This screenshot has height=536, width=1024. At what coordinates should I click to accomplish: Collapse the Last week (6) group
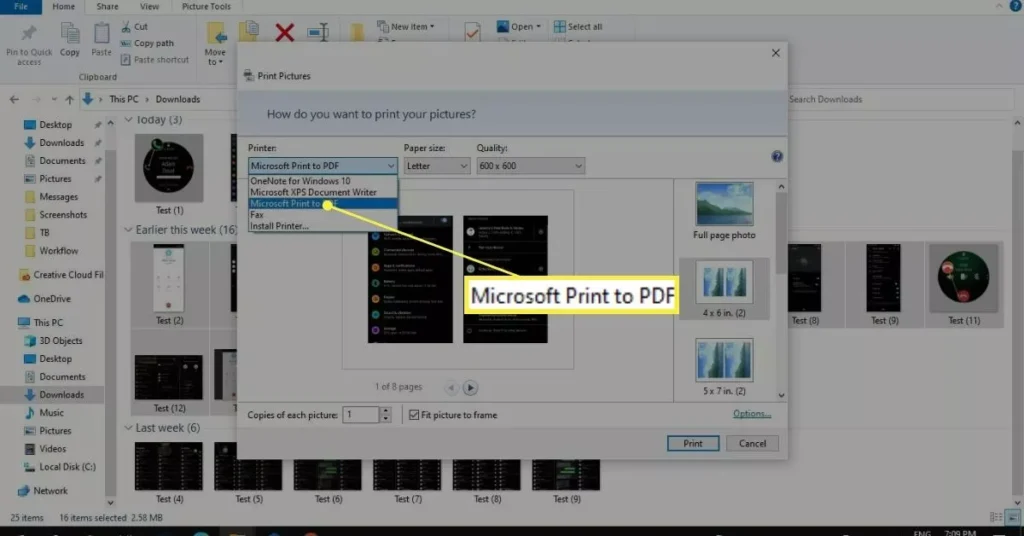coord(129,428)
